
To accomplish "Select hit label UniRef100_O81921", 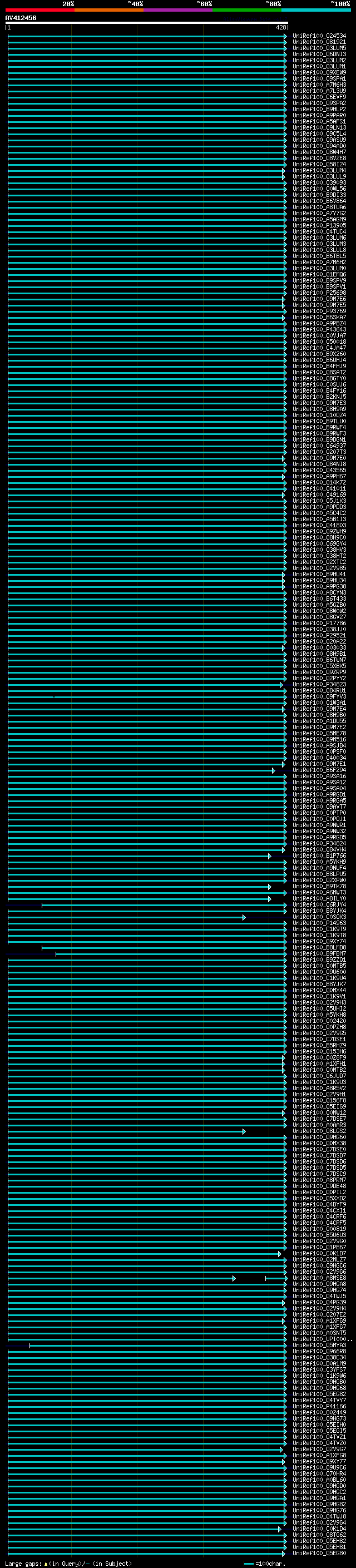I will tap(319, 42).
